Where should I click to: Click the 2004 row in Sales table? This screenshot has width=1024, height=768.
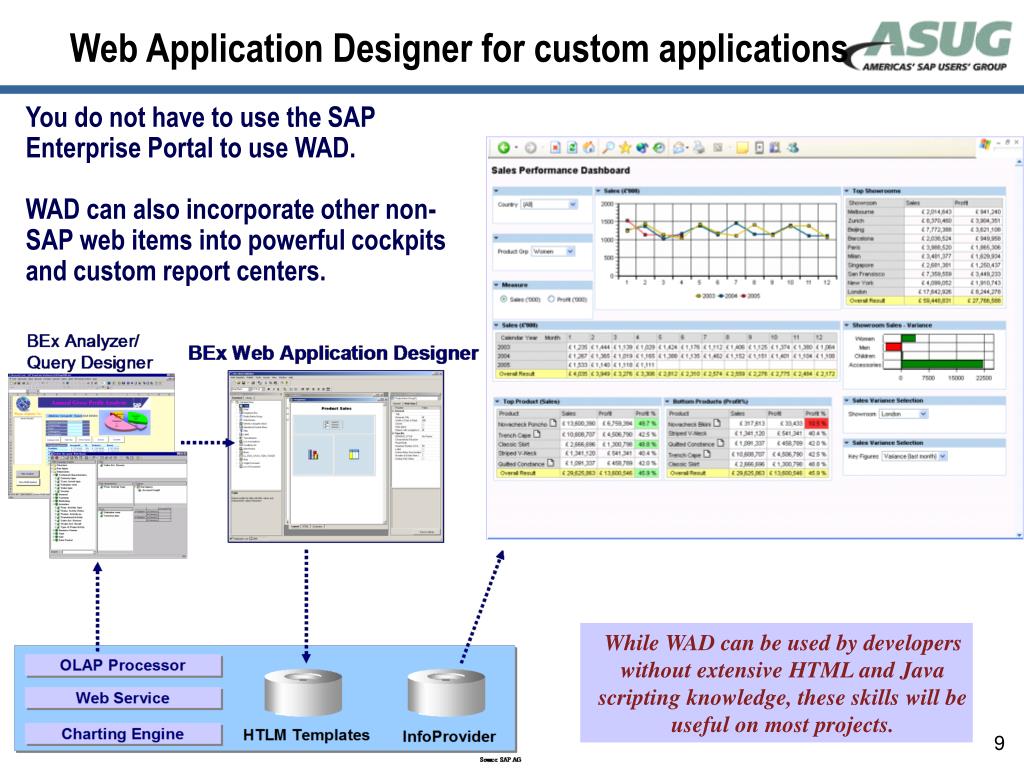pyautogui.click(x=666, y=356)
